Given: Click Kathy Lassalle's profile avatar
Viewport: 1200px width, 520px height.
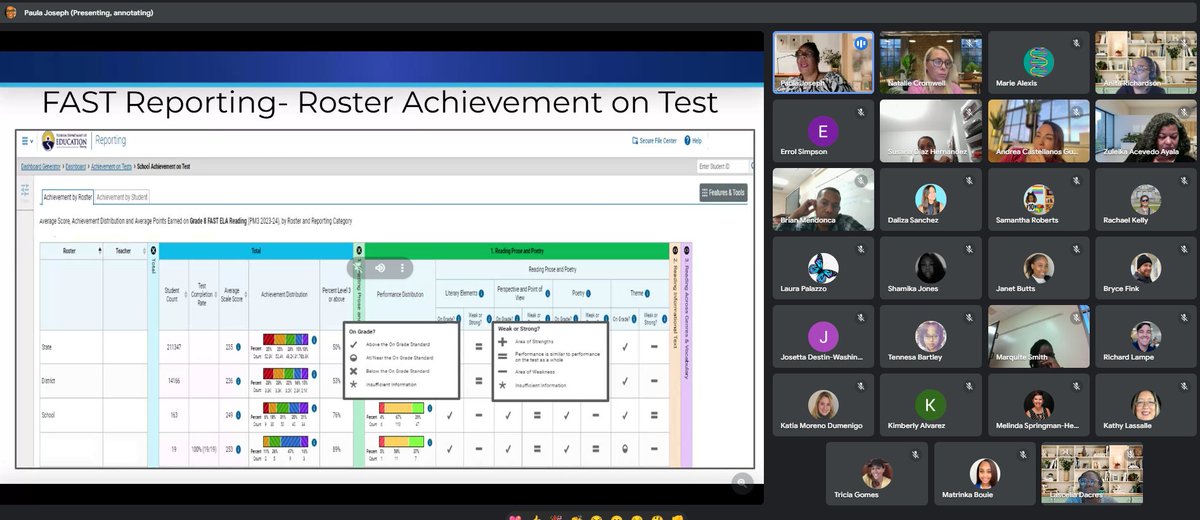Looking at the screenshot, I should 1145,405.
